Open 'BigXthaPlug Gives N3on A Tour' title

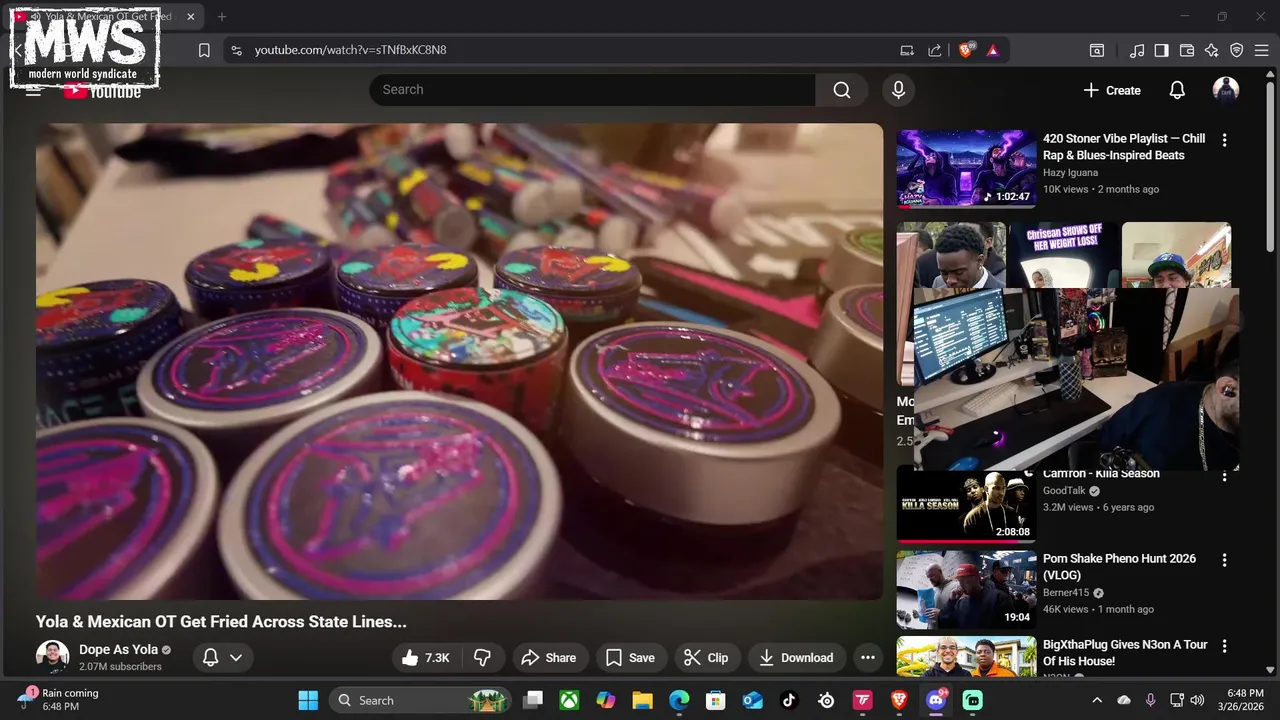point(1125,653)
